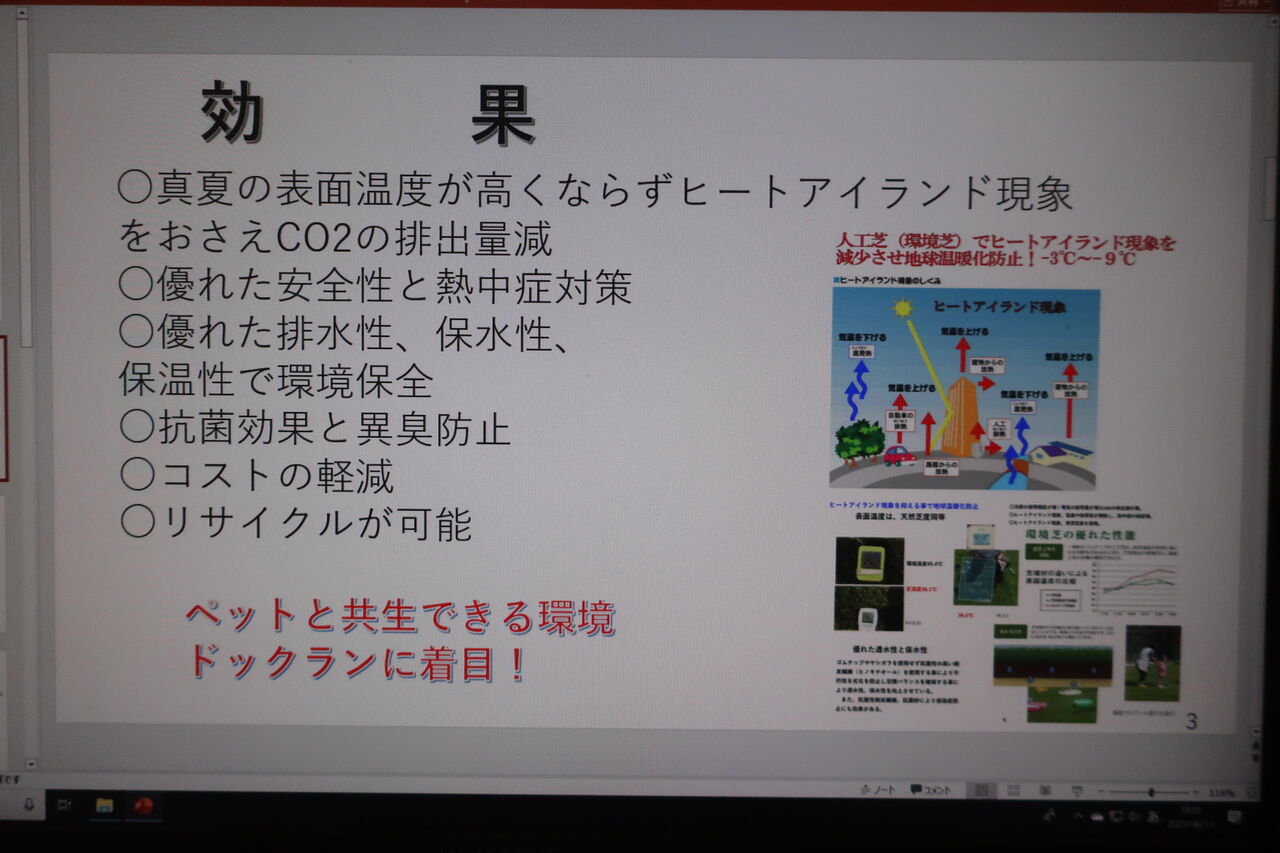Image resolution: width=1280 pixels, height=853 pixels.
Task: Open Task View on the taskbar
Action: click(x=65, y=806)
